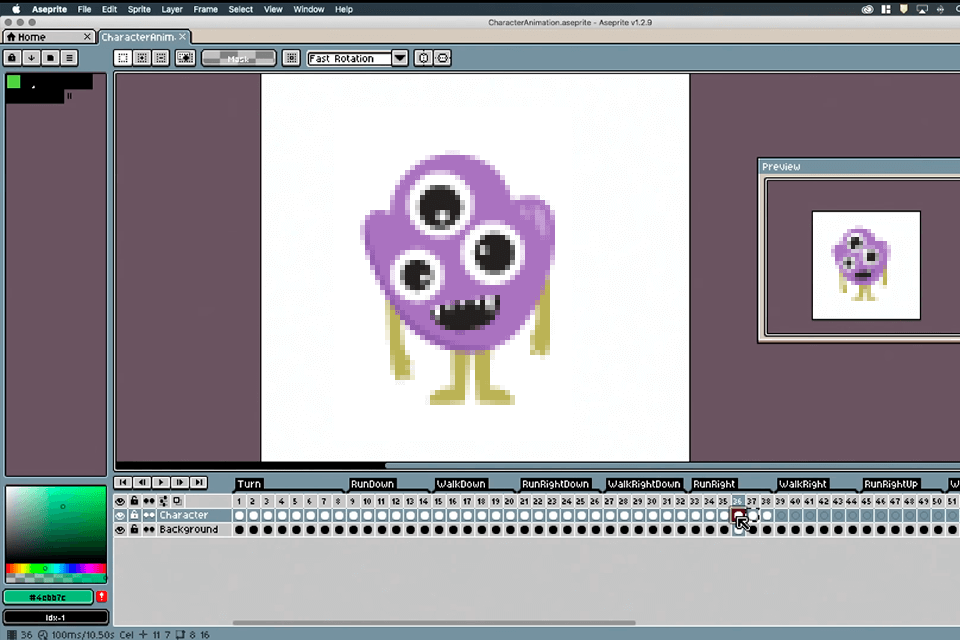Select the green swatch in palette
This screenshot has width=960, height=640.
click(14, 82)
